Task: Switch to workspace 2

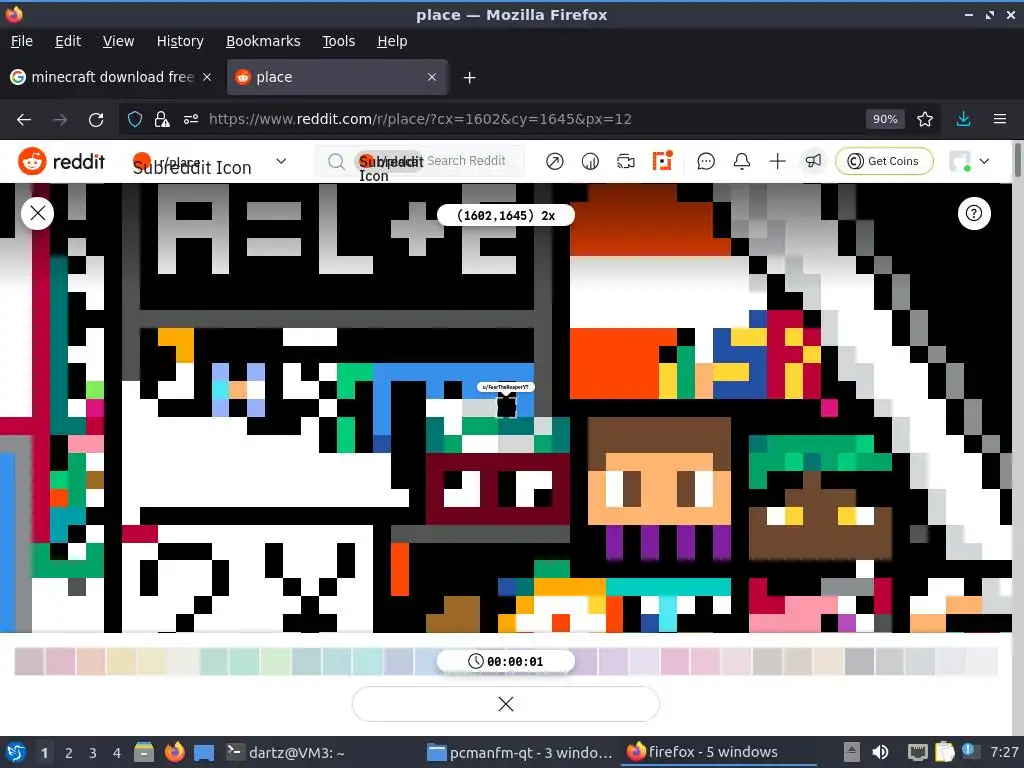Action: pyautogui.click(x=69, y=753)
